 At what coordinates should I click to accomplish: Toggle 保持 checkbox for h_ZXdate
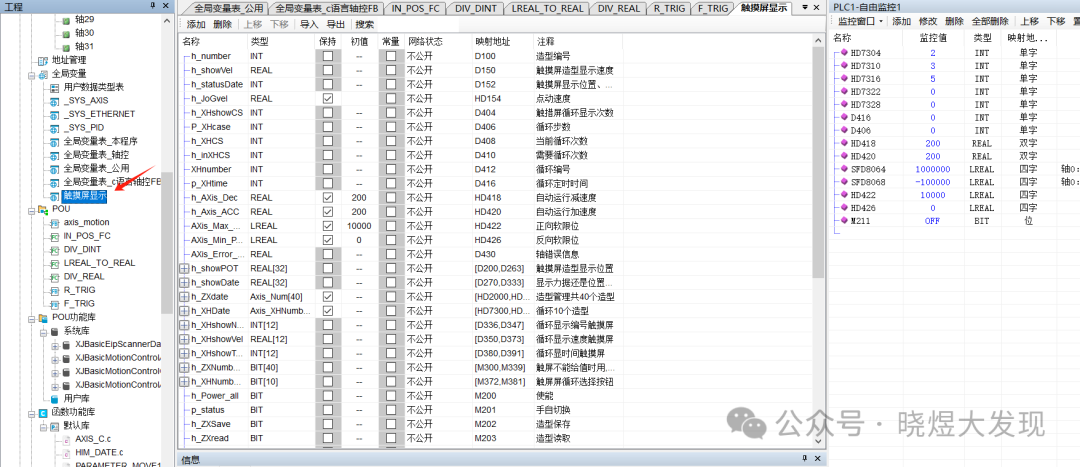click(328, 297)
